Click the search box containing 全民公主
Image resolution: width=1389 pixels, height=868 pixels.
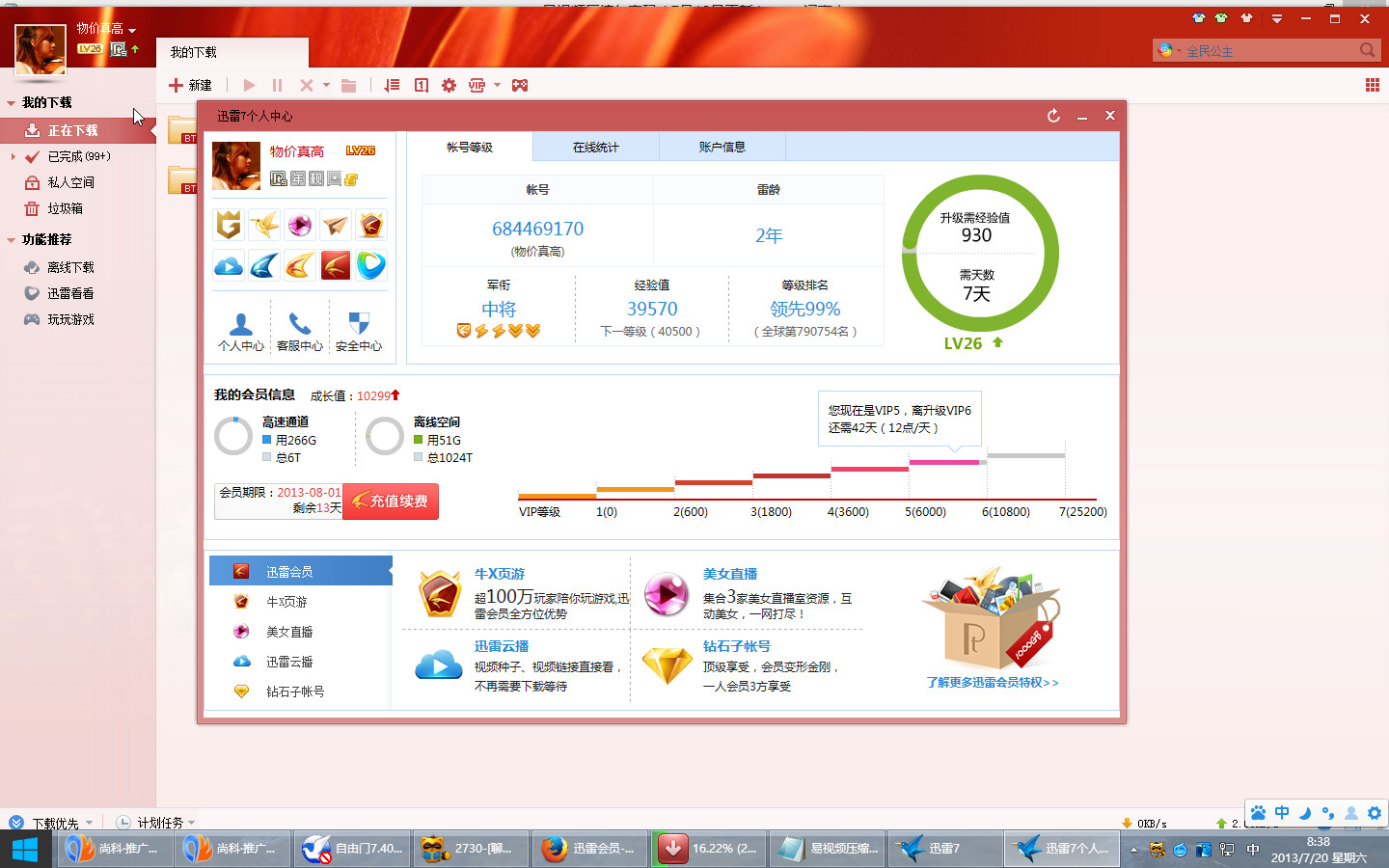(x=1266, y=50)
